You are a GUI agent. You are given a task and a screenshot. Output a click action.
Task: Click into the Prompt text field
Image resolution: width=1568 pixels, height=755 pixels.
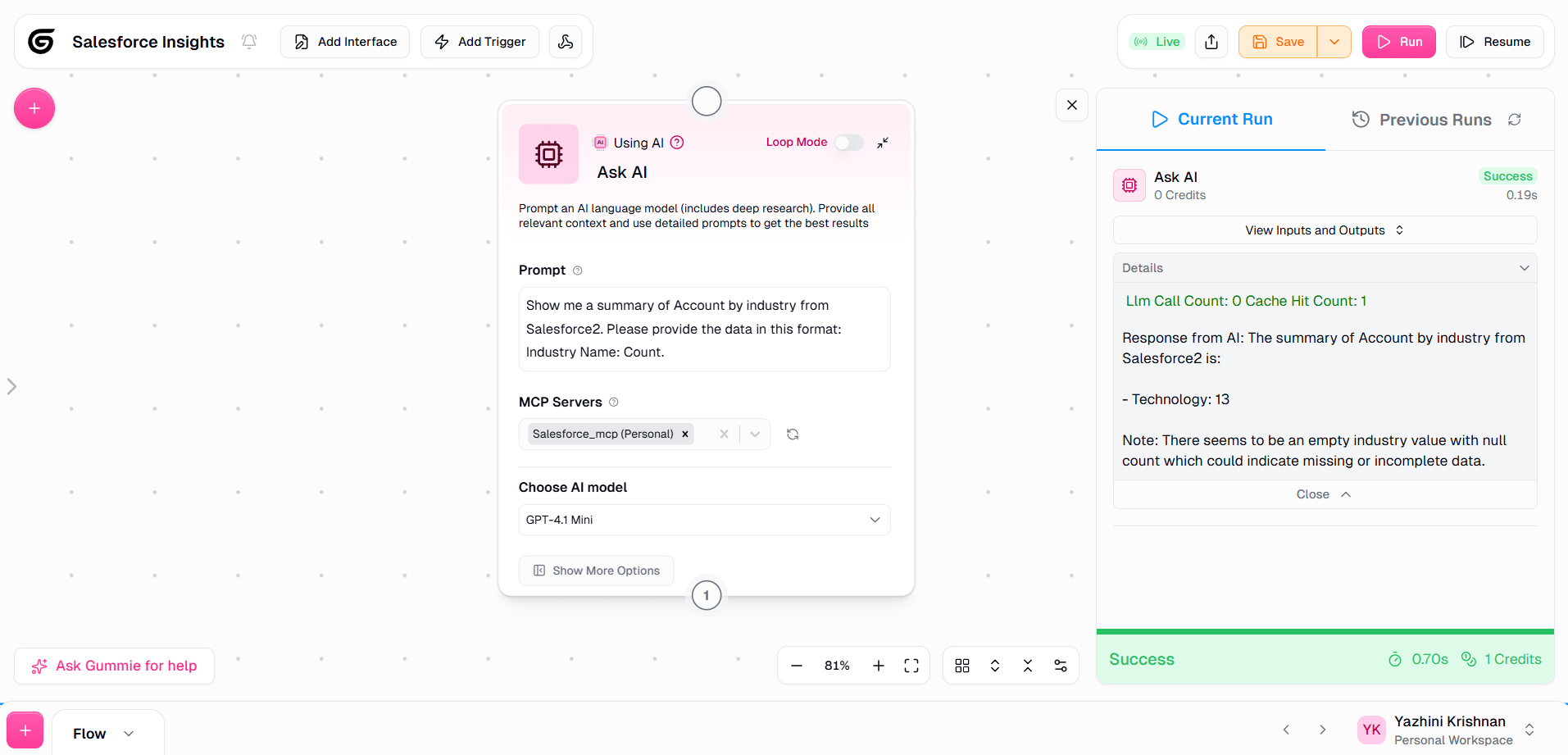click(x=704, y=329)
